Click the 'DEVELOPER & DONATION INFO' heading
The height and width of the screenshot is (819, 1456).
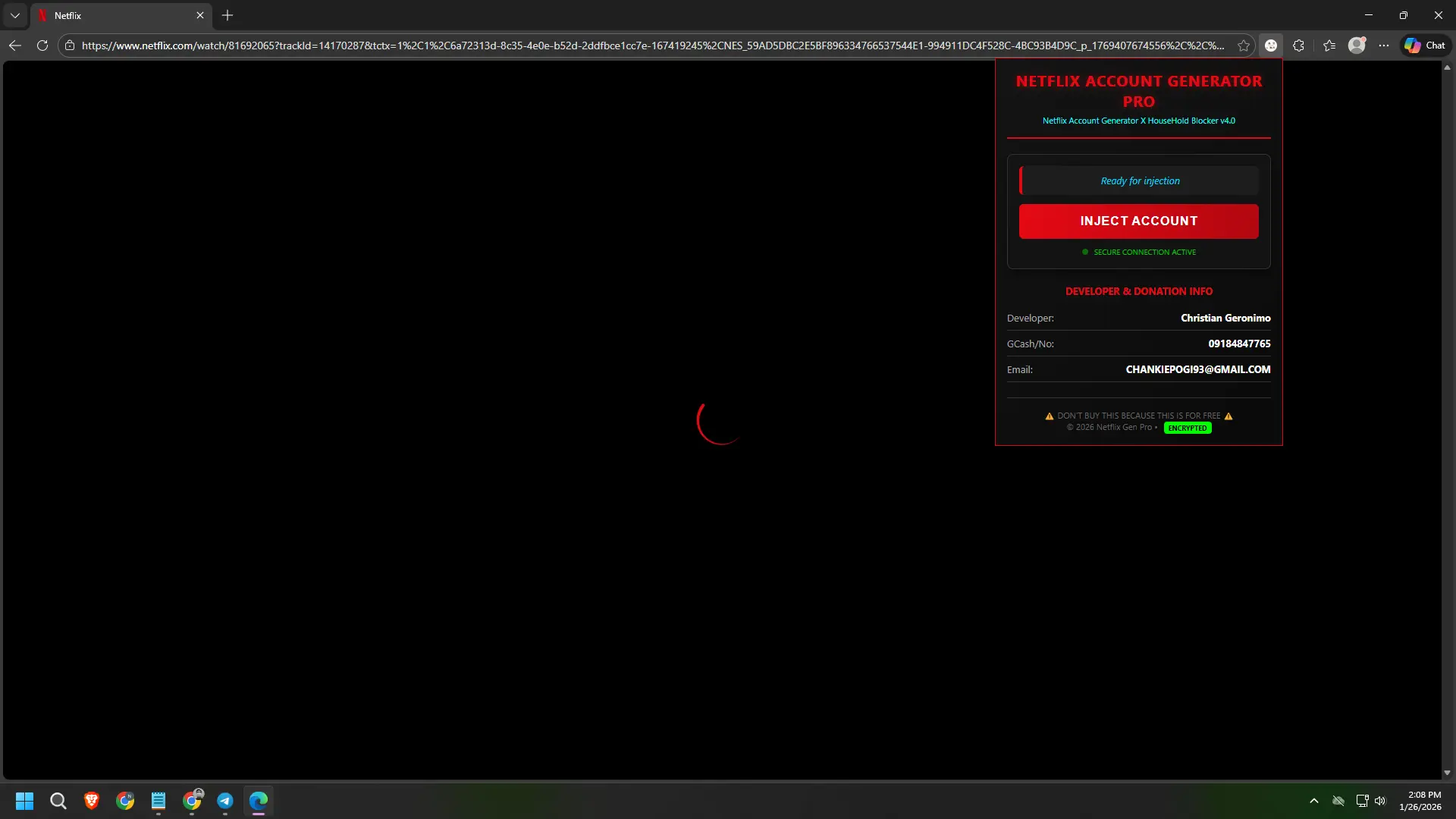pos(1139,291)
